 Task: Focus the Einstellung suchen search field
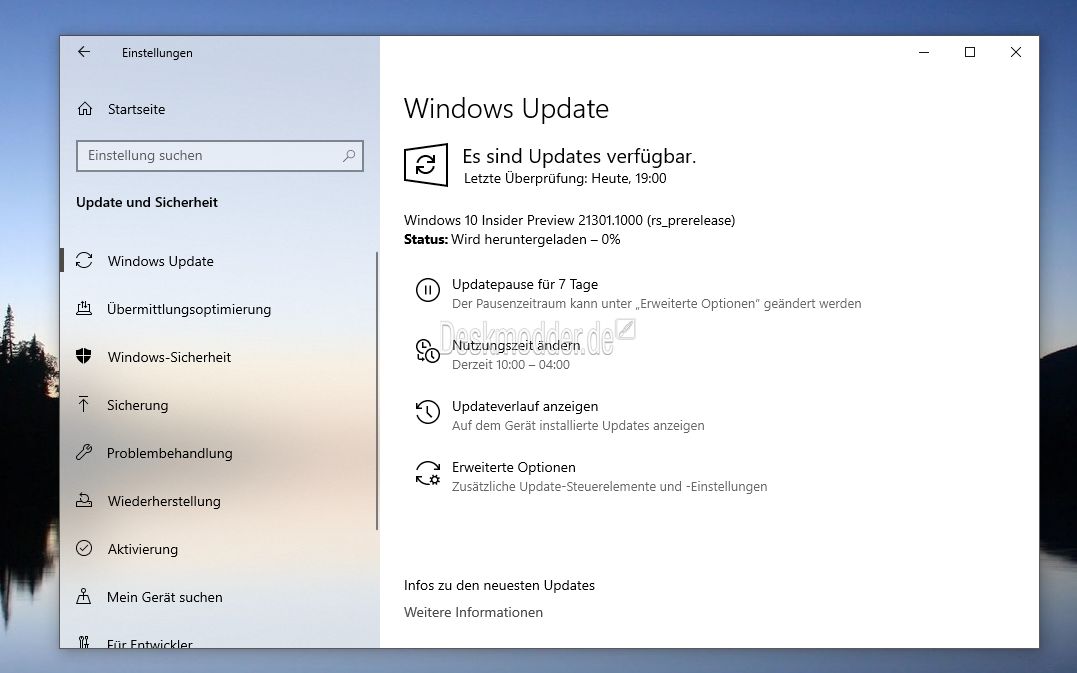220,156
